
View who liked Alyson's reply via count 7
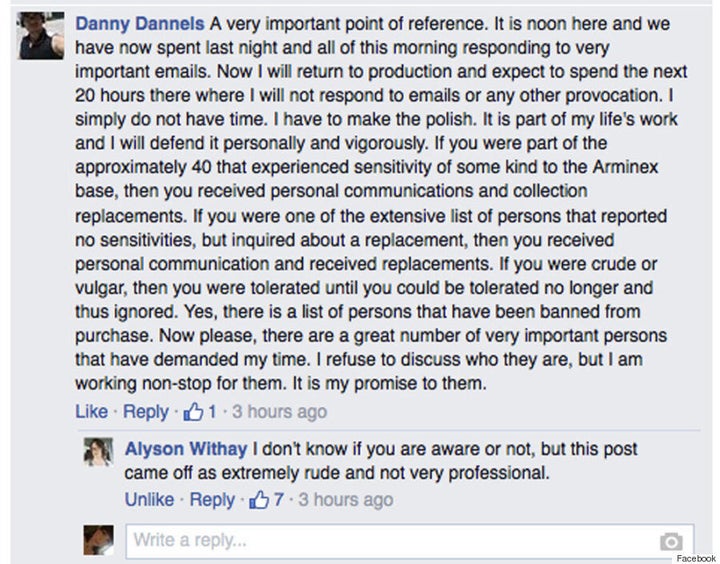point(278,499)
